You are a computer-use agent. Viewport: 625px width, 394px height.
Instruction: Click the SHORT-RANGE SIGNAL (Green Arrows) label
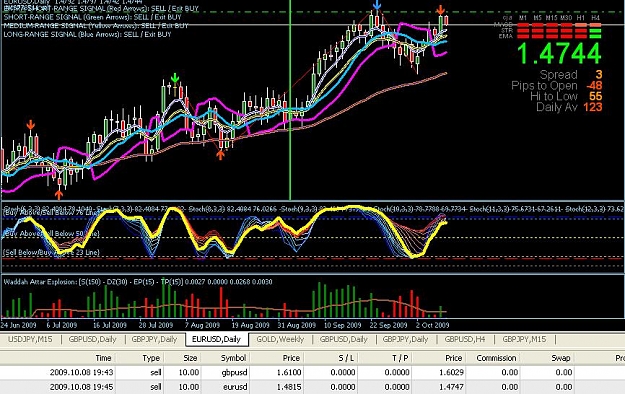(92, 17)
